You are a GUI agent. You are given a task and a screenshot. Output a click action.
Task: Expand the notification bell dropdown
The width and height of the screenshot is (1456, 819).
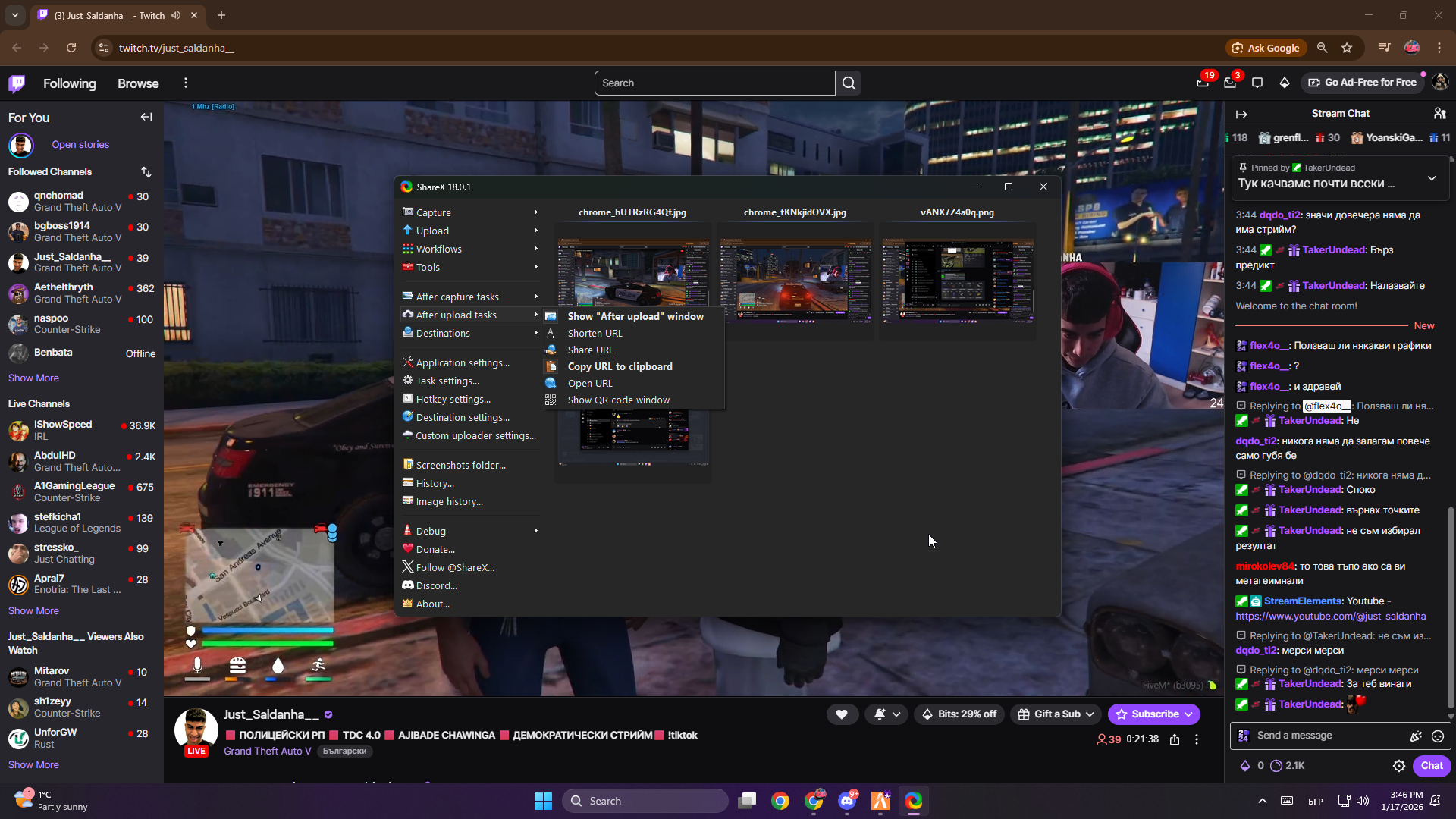(x=896, y=714)
